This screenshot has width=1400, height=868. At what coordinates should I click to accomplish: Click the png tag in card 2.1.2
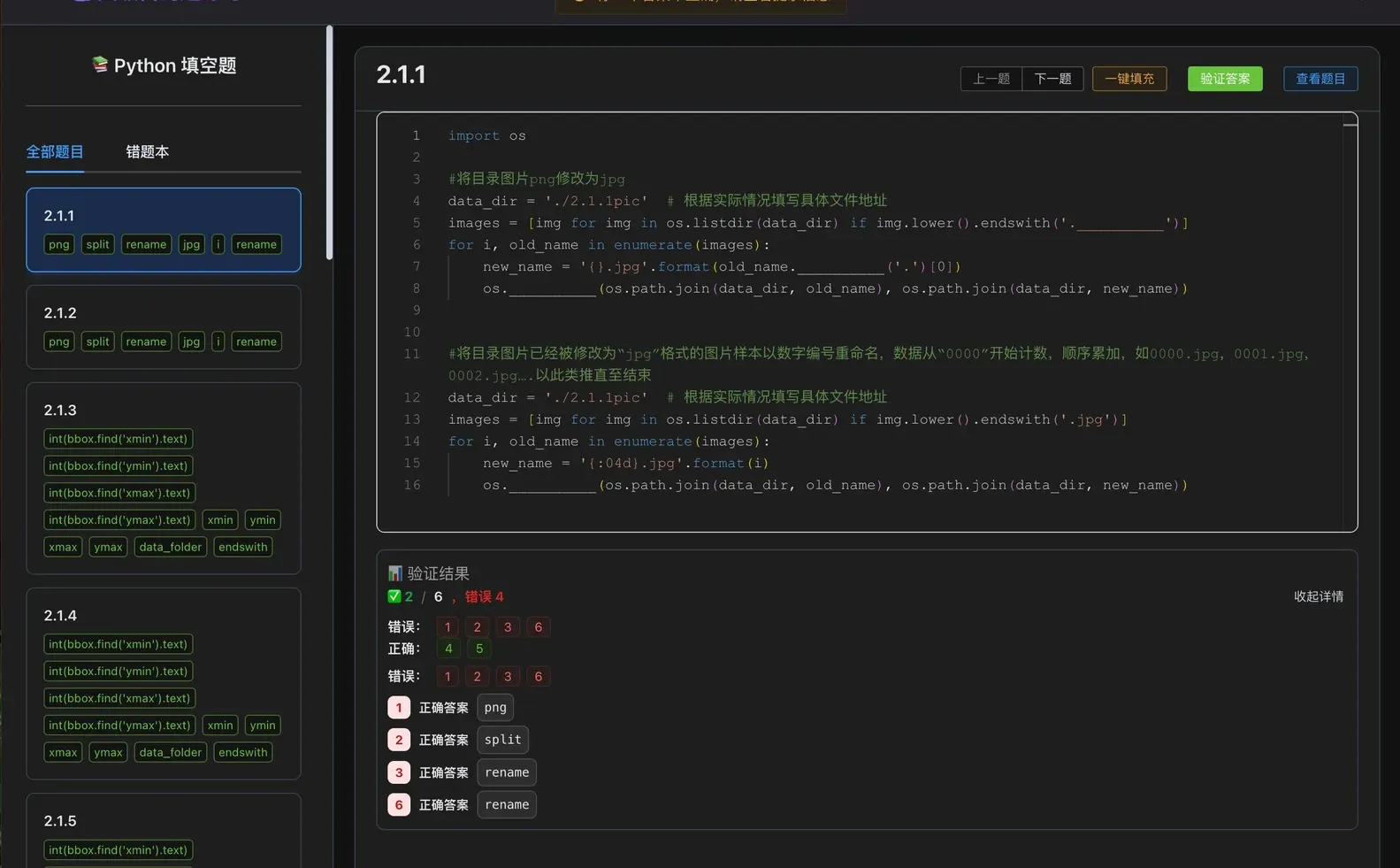[59, 342]
